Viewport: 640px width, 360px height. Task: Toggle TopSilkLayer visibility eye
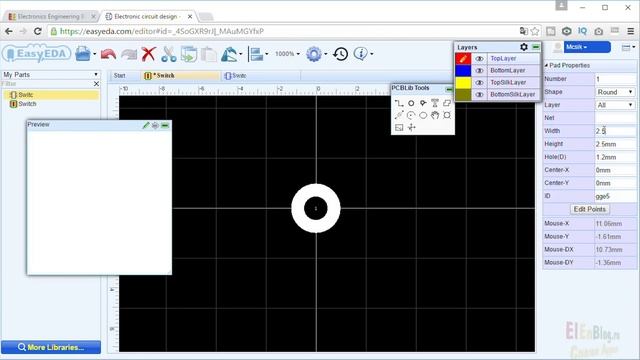480,82
